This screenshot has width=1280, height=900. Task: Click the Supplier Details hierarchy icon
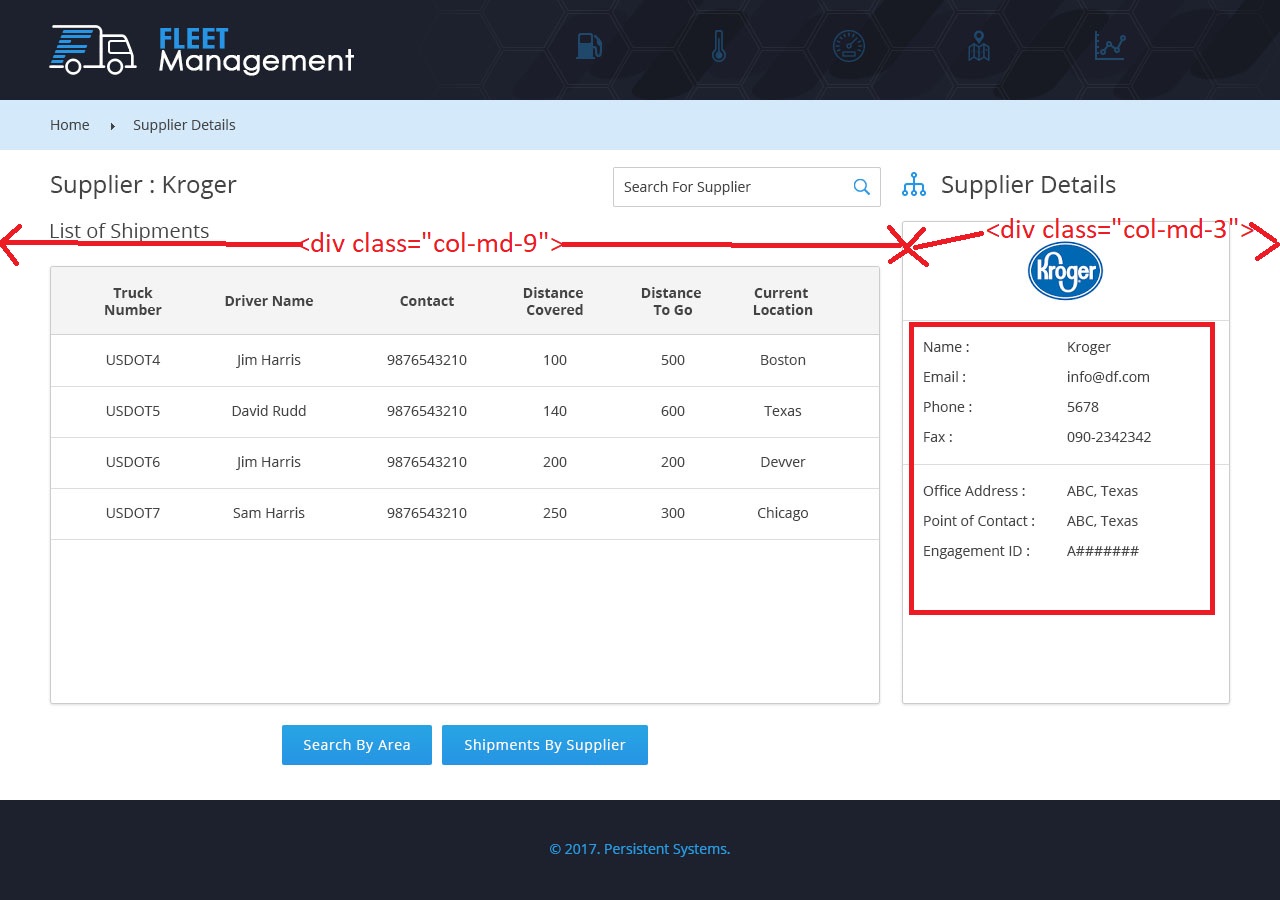tap(914, 185)
